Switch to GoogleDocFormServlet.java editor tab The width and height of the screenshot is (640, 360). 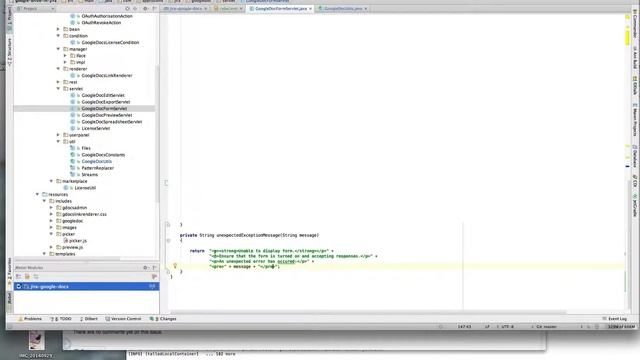tap(280, 9)
